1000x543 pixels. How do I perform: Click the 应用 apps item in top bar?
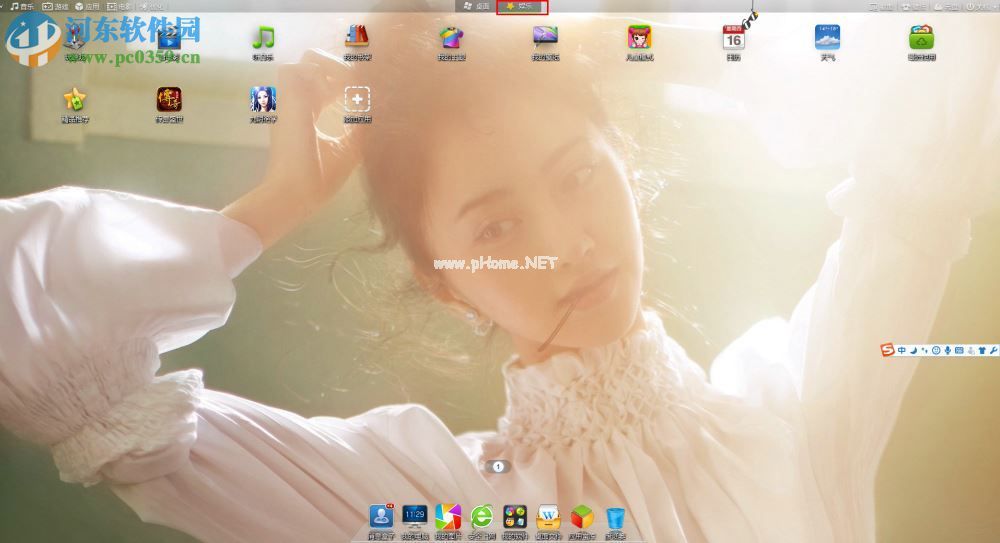[x=86, y=6]
